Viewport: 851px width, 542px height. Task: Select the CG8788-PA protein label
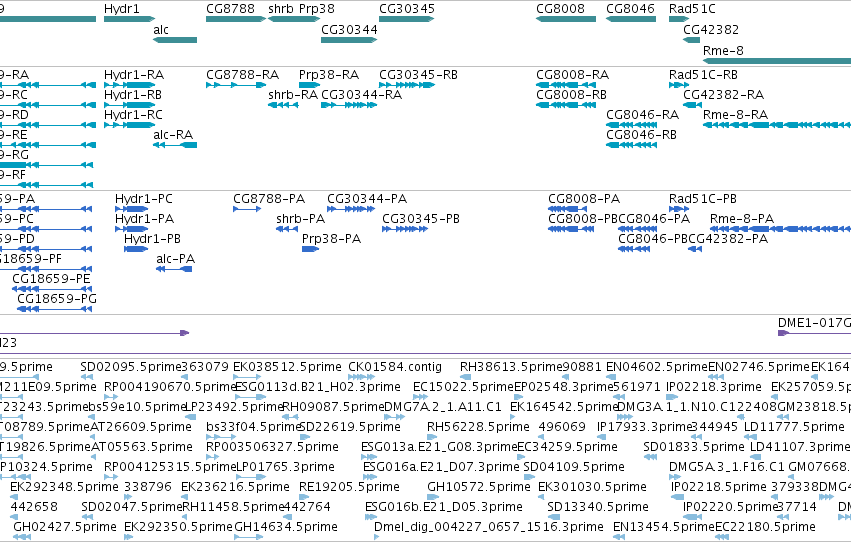pyautogui.click(x=269, y=199)
